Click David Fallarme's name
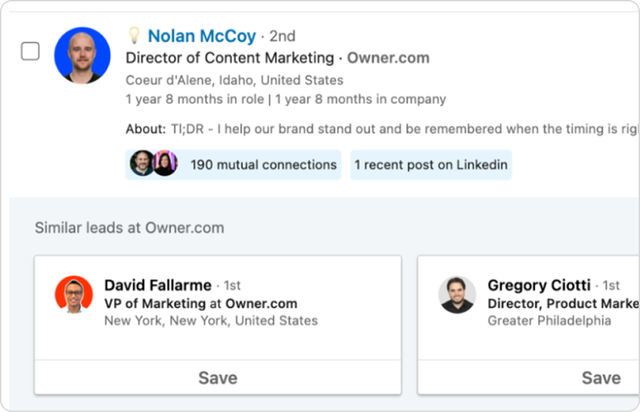The width and height of the screenshot is (640, 412). click(x=158, y=285)
